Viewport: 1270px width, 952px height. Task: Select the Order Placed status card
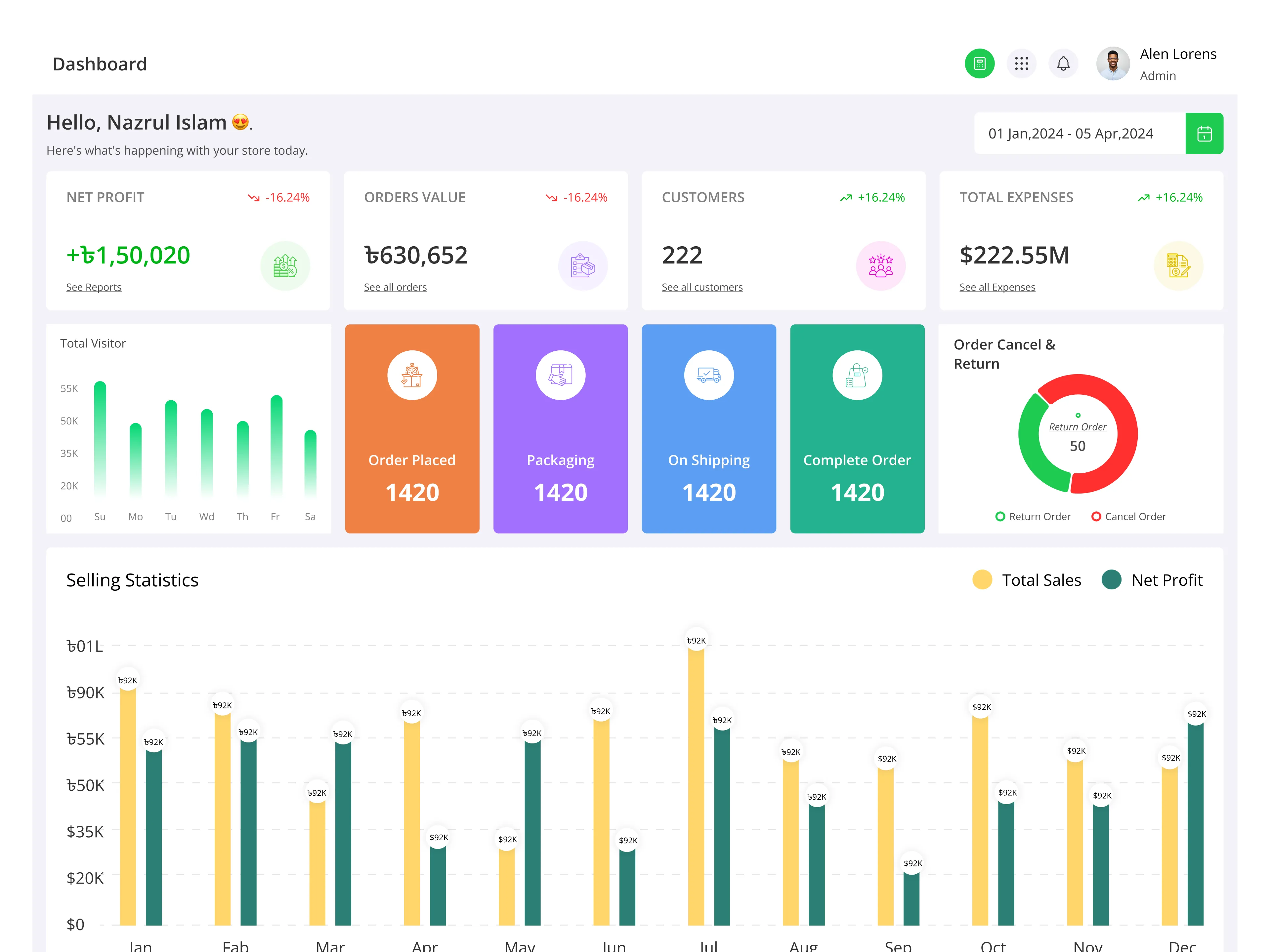(x=412, y=429)
